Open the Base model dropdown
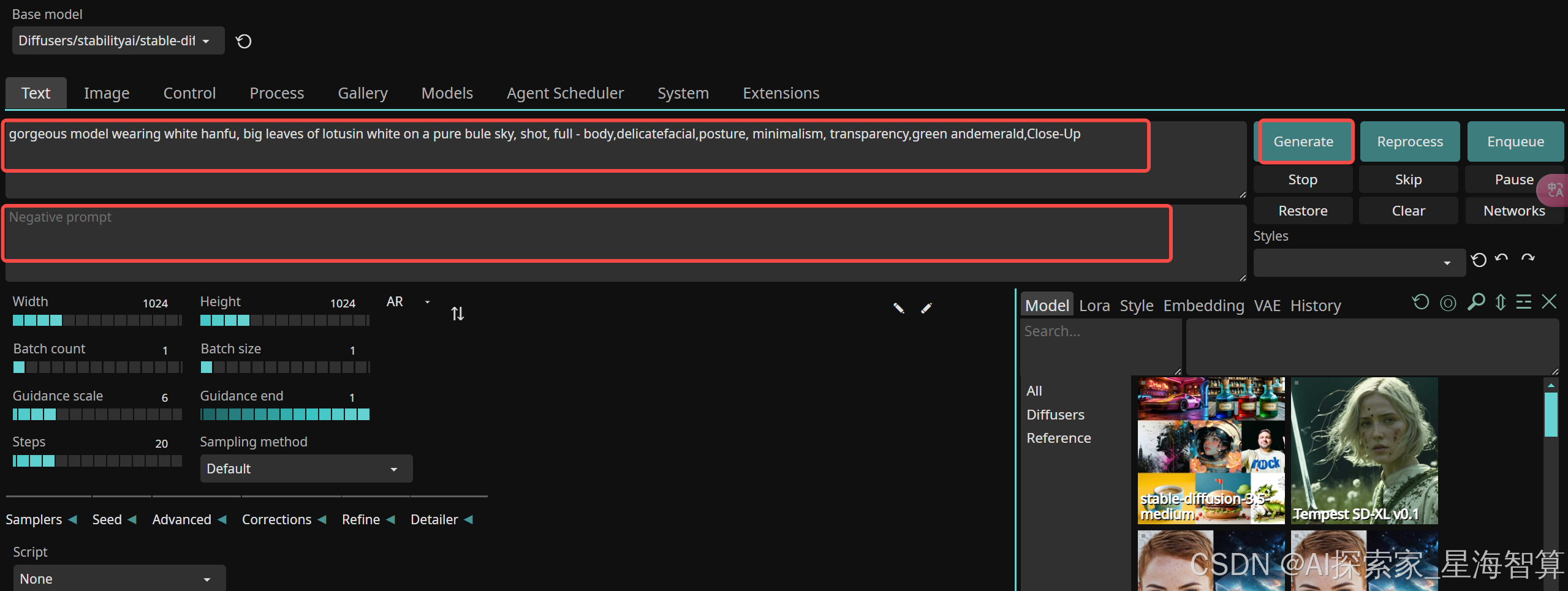1568x591 pixels. coord(118,40)
